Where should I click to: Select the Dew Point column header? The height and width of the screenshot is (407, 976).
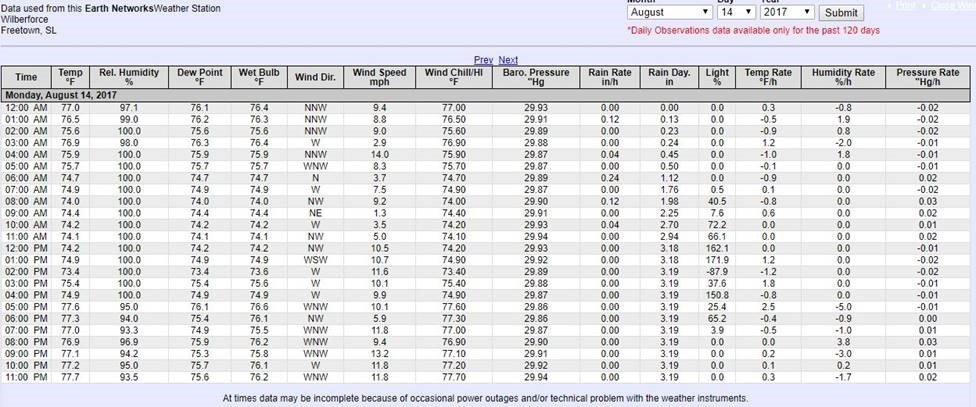[x=200, y=77]
